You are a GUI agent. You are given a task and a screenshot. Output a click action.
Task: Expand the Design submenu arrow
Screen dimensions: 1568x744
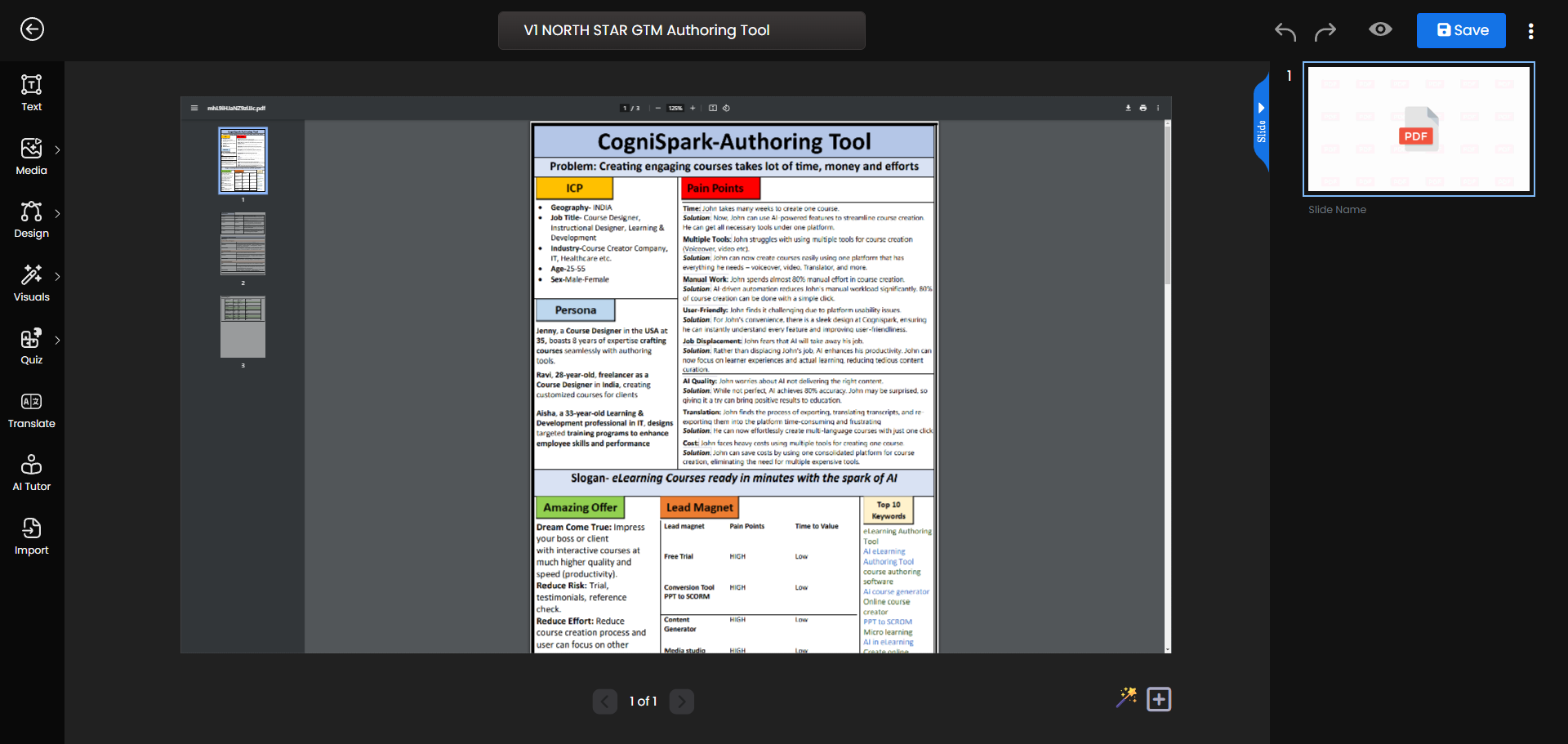57,213
